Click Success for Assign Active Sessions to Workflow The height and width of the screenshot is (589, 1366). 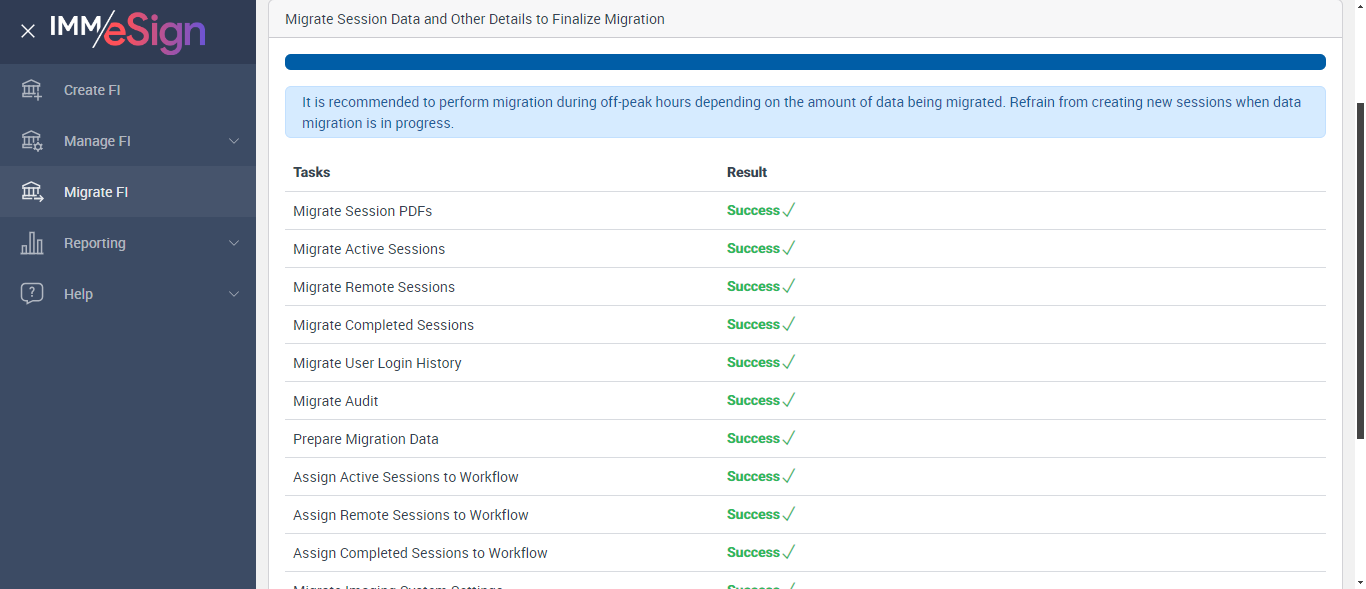(x=753, y=476)
